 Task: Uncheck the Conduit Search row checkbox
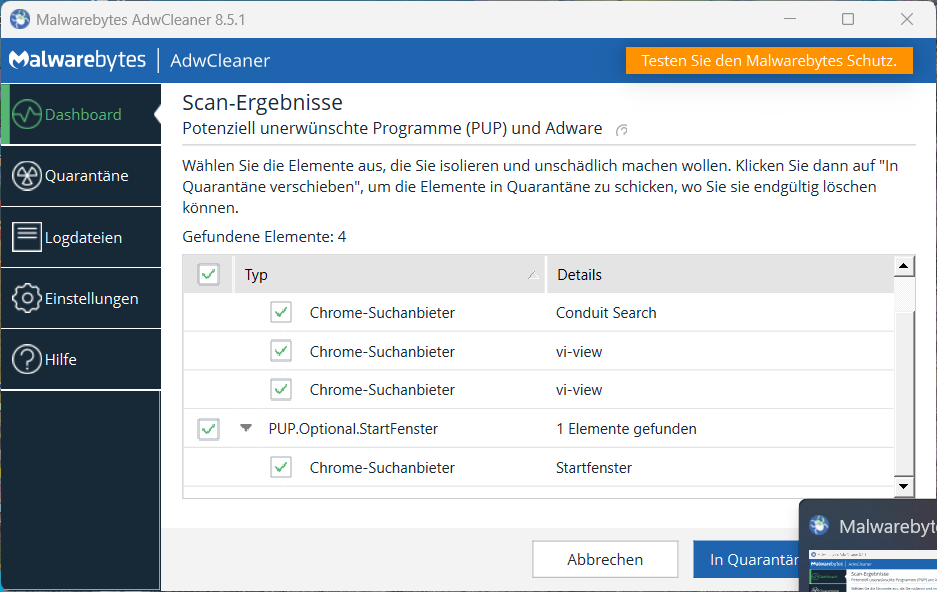(281, 313)
